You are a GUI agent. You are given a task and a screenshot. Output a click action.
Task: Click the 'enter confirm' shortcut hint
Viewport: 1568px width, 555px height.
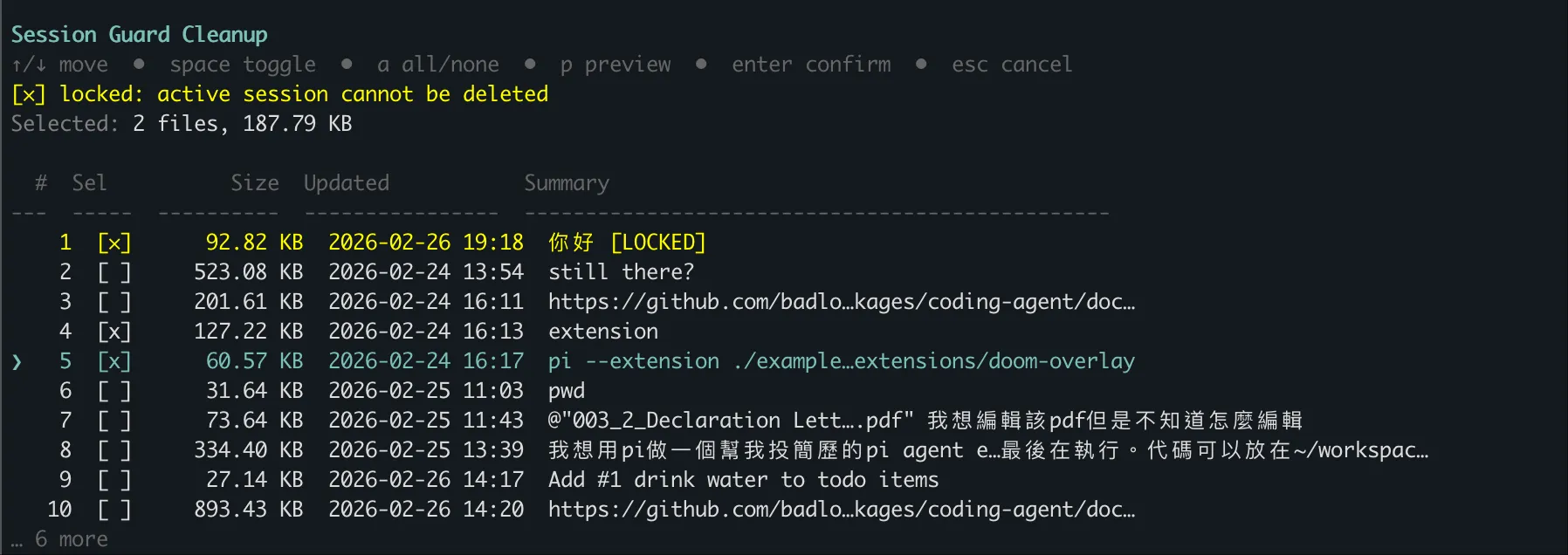coord(811,65)
